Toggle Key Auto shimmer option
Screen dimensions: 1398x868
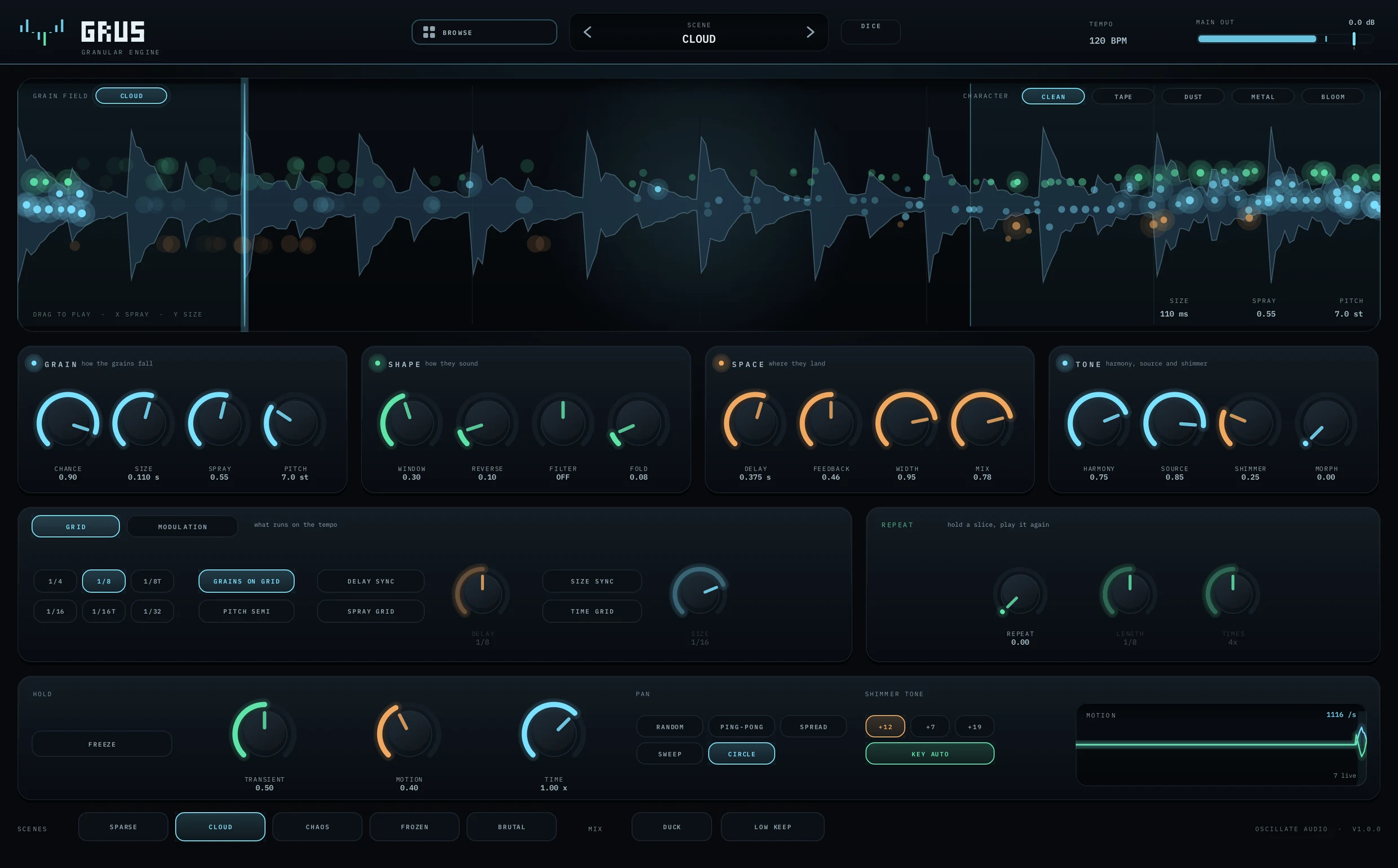pos(930,754)
